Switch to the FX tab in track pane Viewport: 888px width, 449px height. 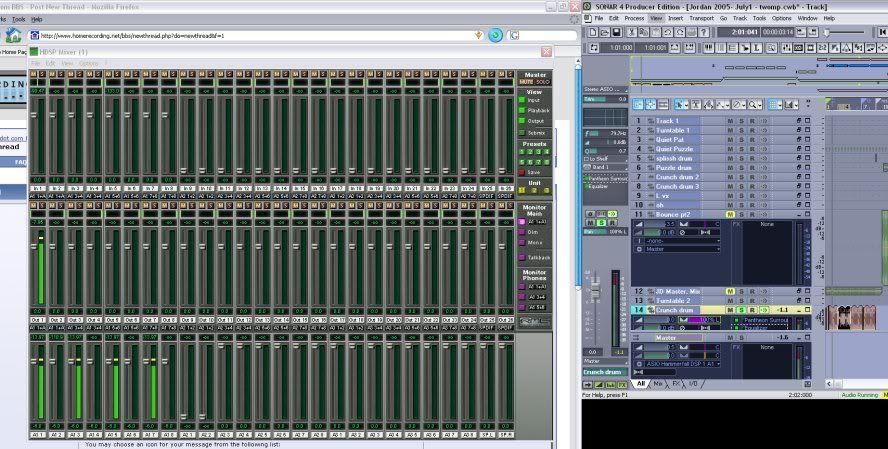pos(676,383)
